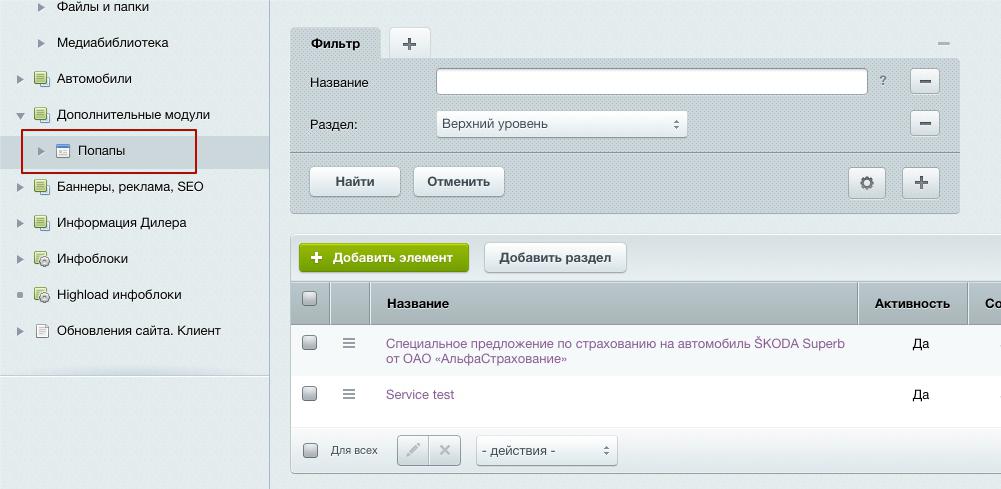1001x489 pixels.
Task: Click the Автомобили module icon
Action: (41, 79)
